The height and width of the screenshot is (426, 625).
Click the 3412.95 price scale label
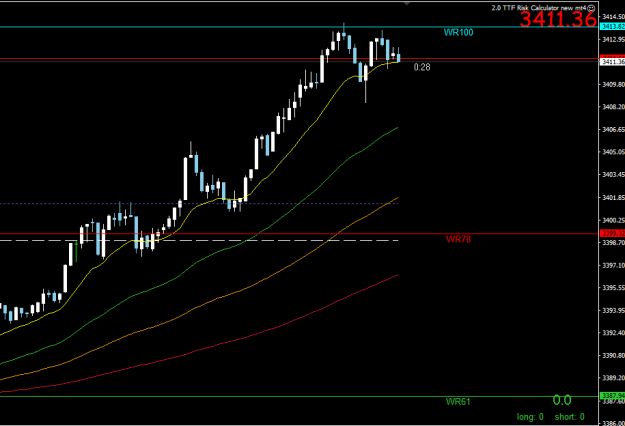613,39
